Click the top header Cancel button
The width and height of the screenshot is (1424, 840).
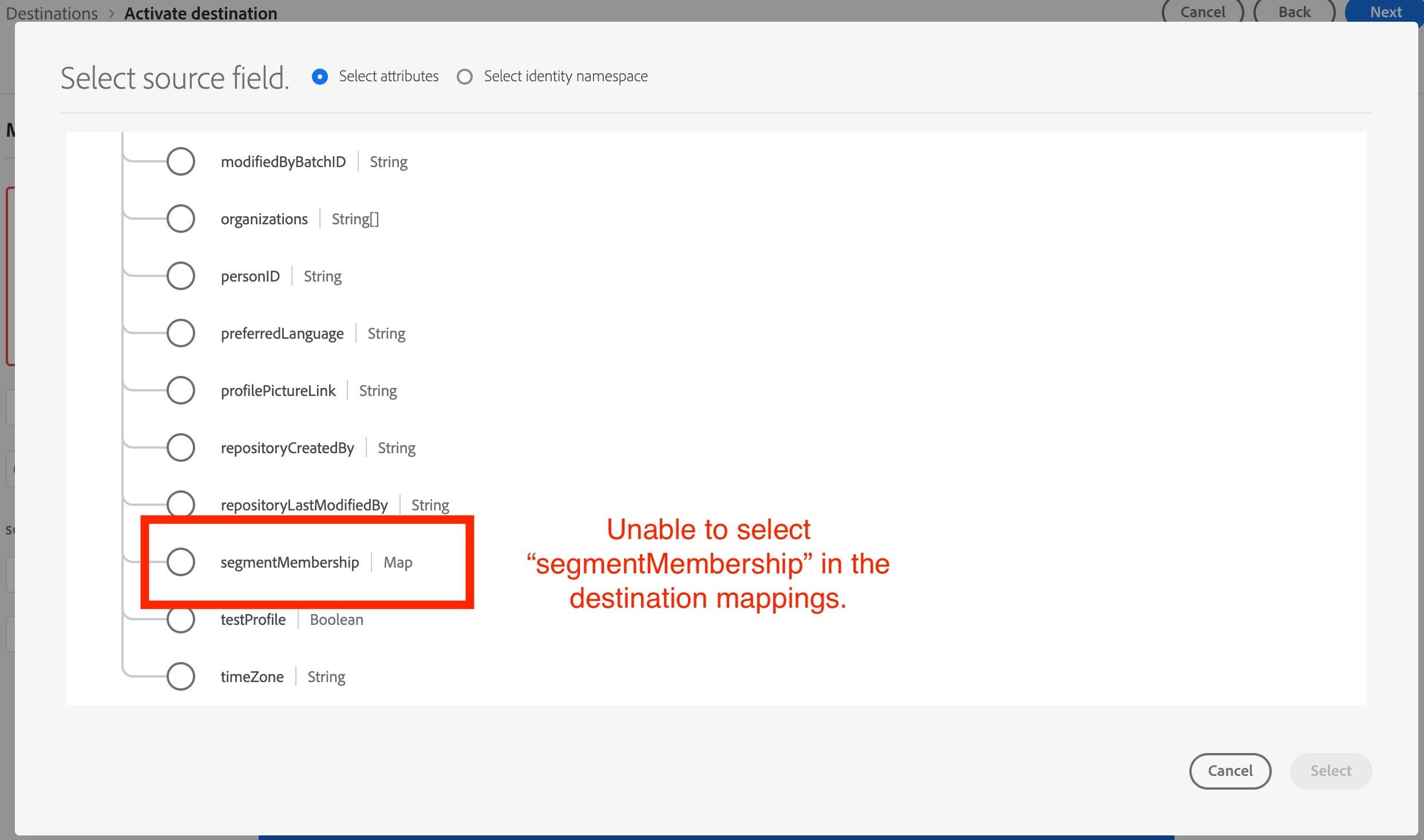click(x=1203, y=12)
